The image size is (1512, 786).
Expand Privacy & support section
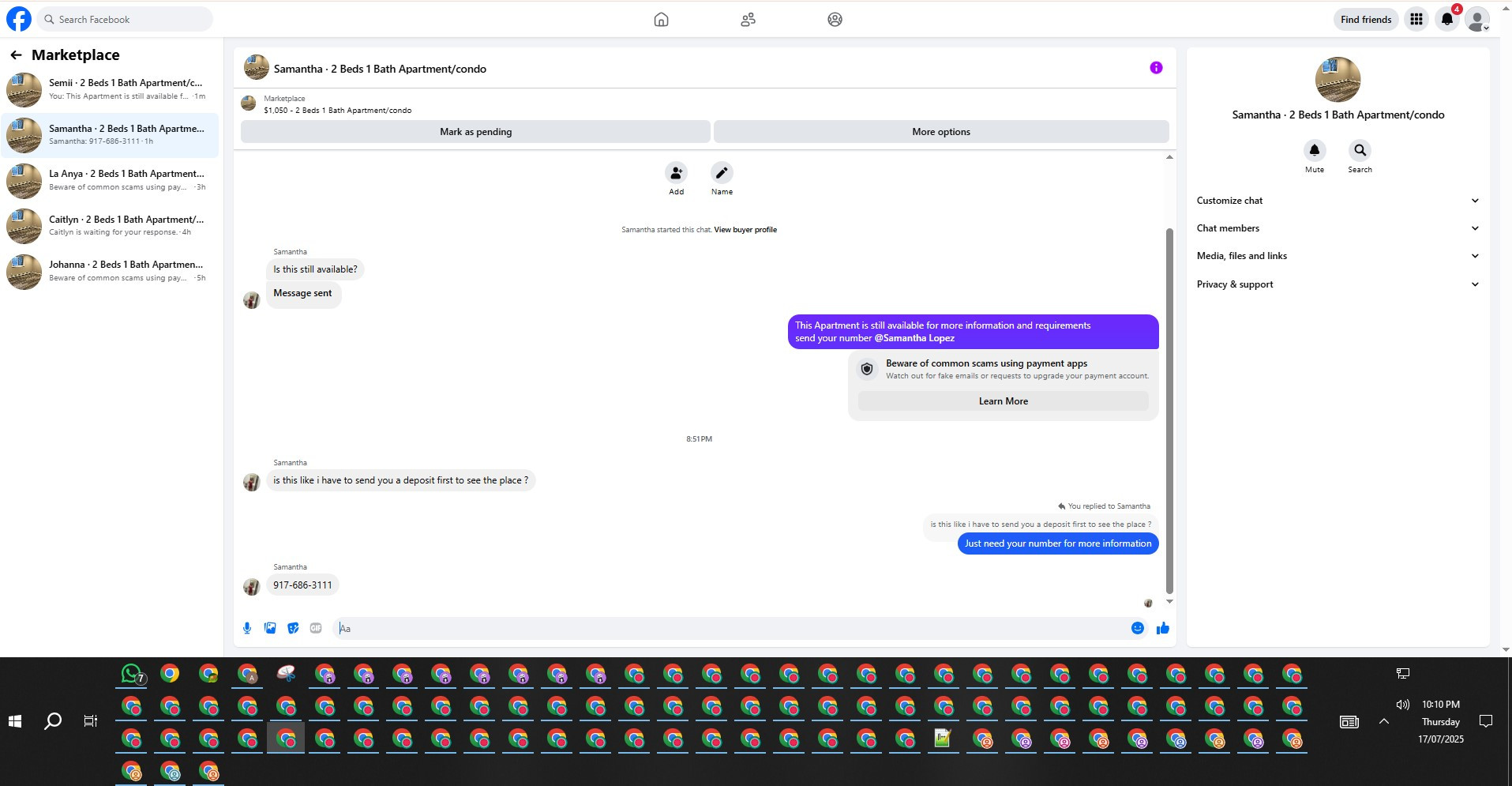(1338, 284)
